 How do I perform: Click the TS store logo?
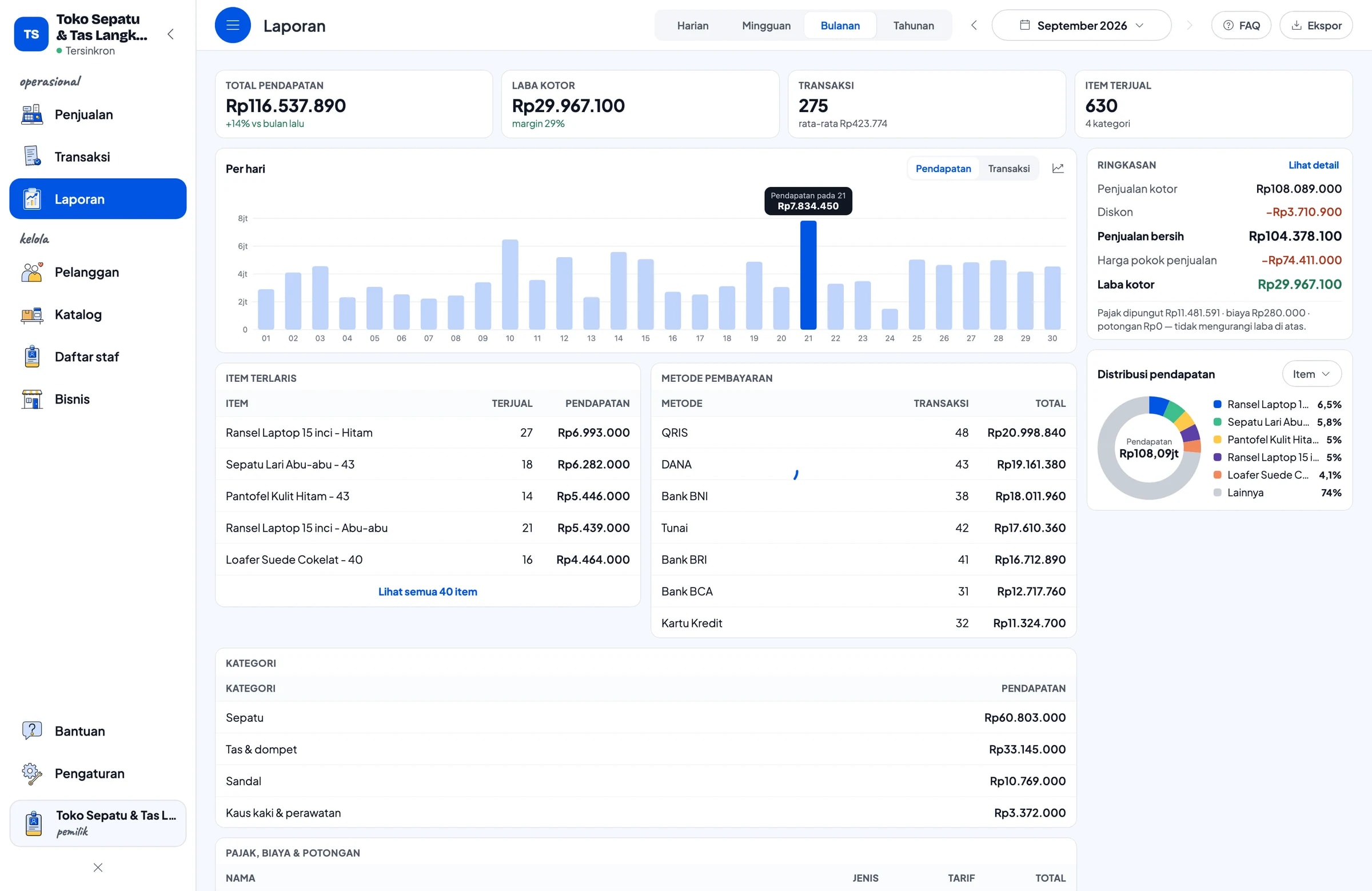pyautogui.click(x=31, y=34)
